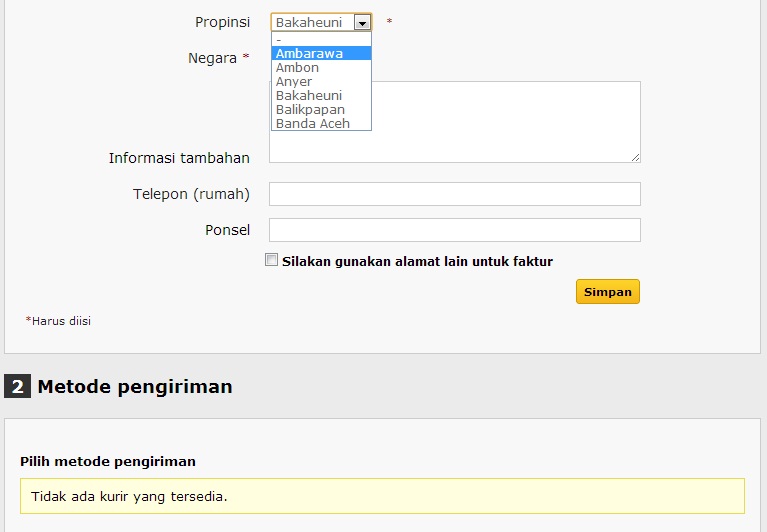
Task: Select Ambarawa from the list
Action: point(321,53)
